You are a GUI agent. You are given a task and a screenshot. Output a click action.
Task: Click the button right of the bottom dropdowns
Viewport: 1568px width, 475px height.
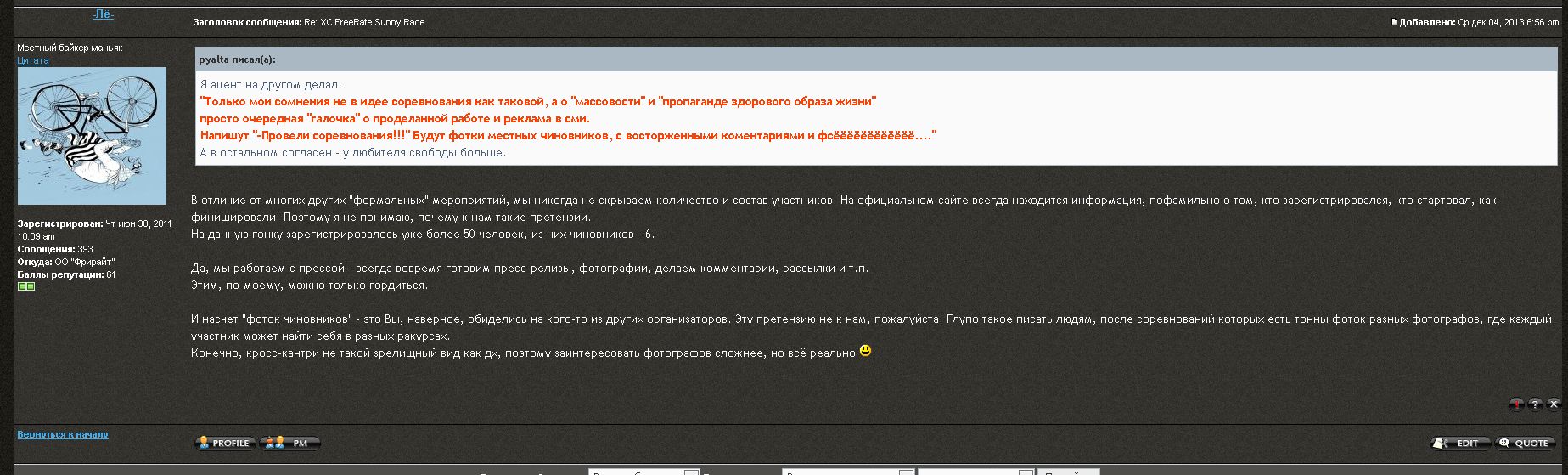(1068, 472)
